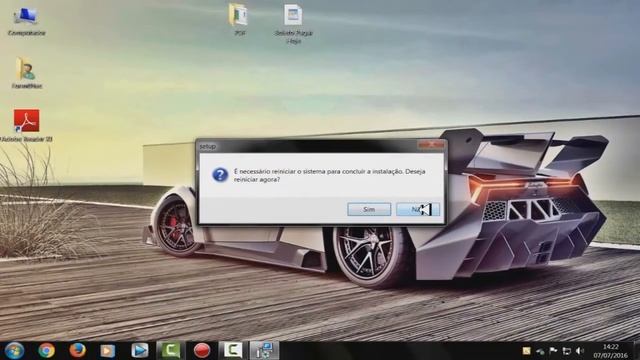The width and height of the screenshot is (640, 360).
Task: Select the Computador desktop icon
Action: click(x=27, y=22)
